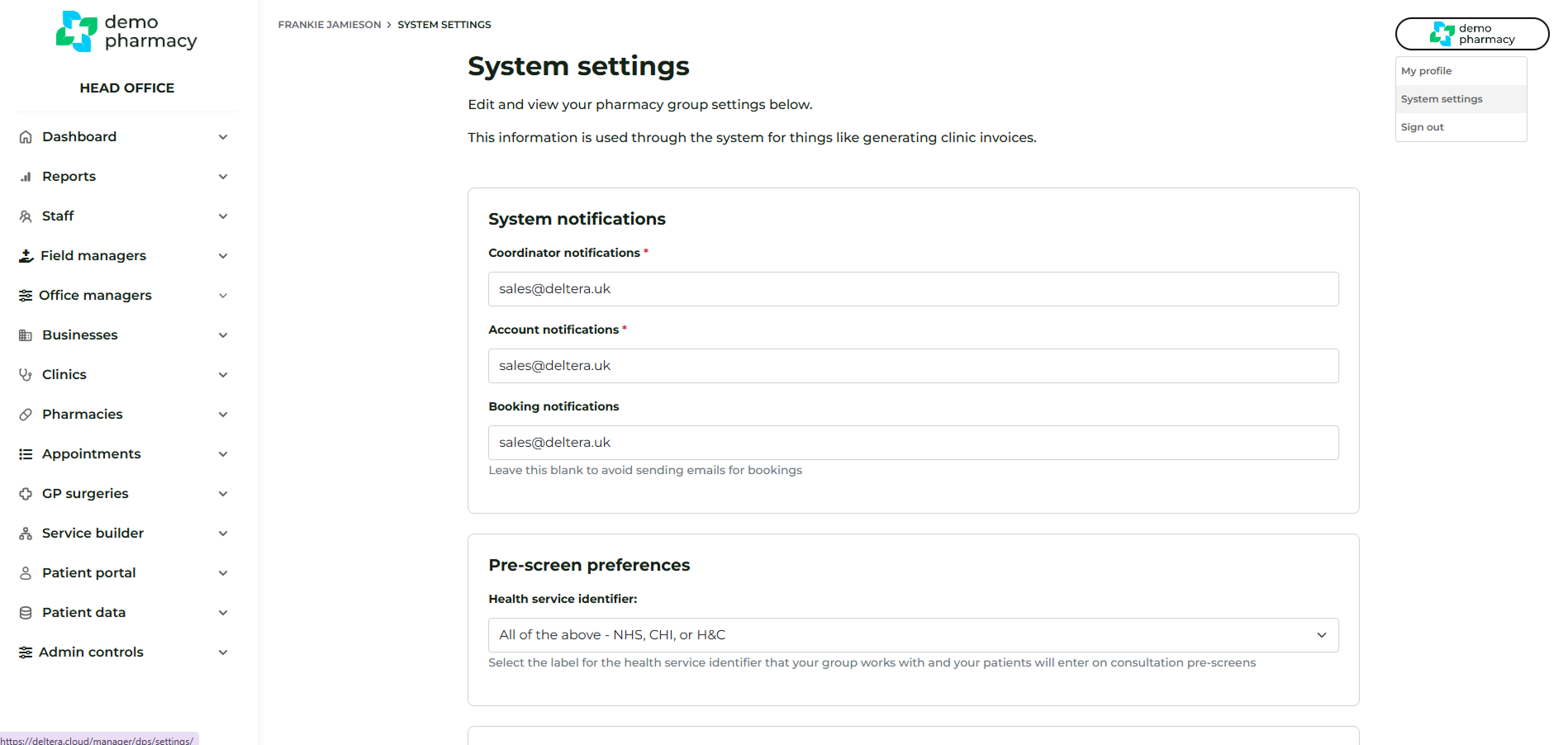The width and height of the screenshot is (1568, 745).
Task: Click the GP surgeries medical cross icon
Action: pyautogui.click(x=26, y=494)
